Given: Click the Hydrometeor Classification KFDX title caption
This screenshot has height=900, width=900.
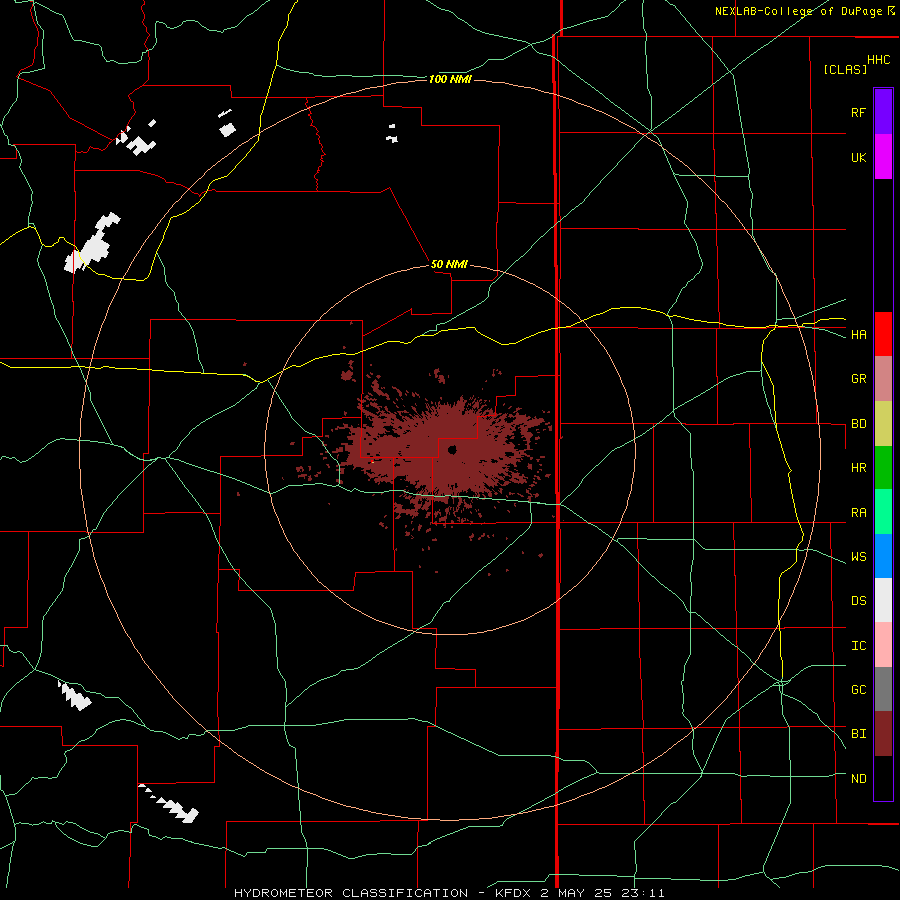Looking at the screenshot, I should click(x=449, y=893).
